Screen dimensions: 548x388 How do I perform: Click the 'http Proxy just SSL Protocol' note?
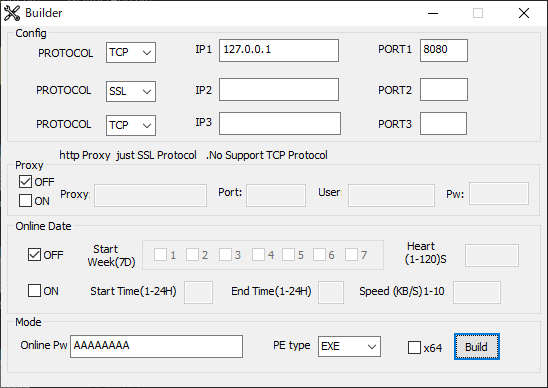(128, 155)
